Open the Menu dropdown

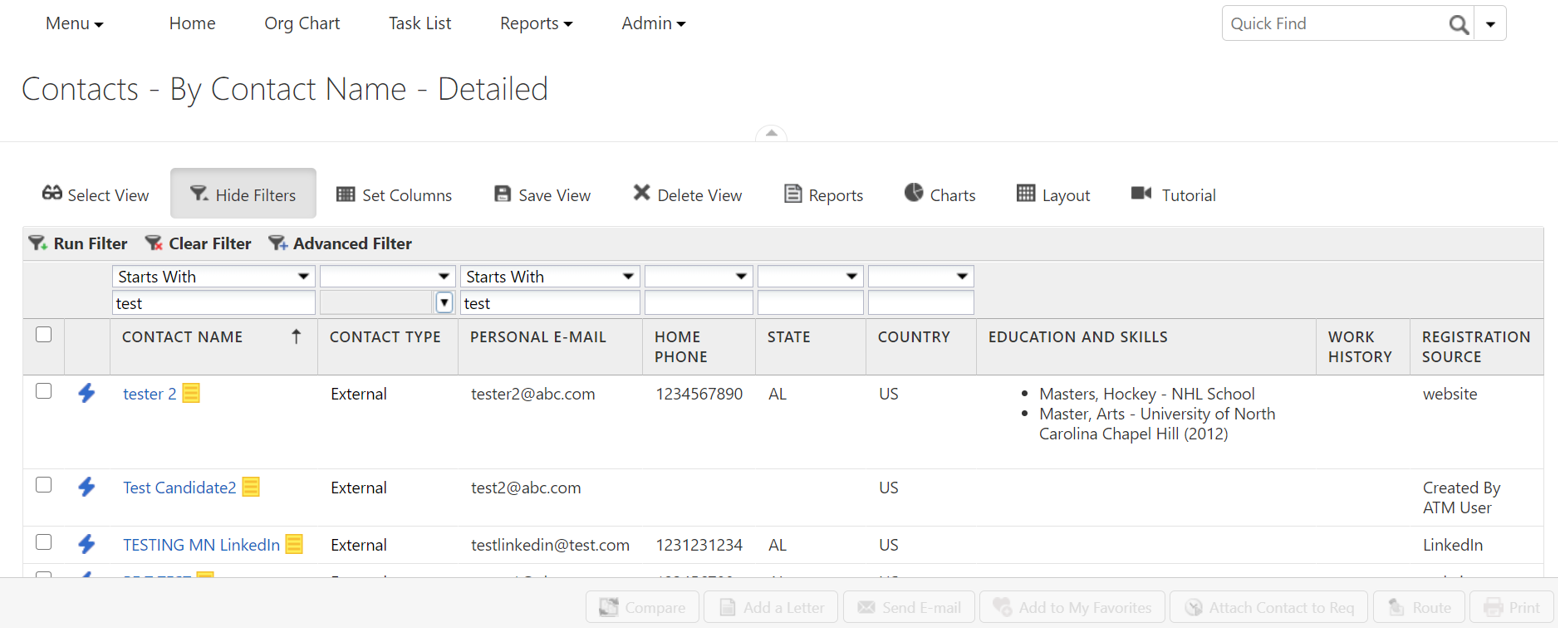75,23
